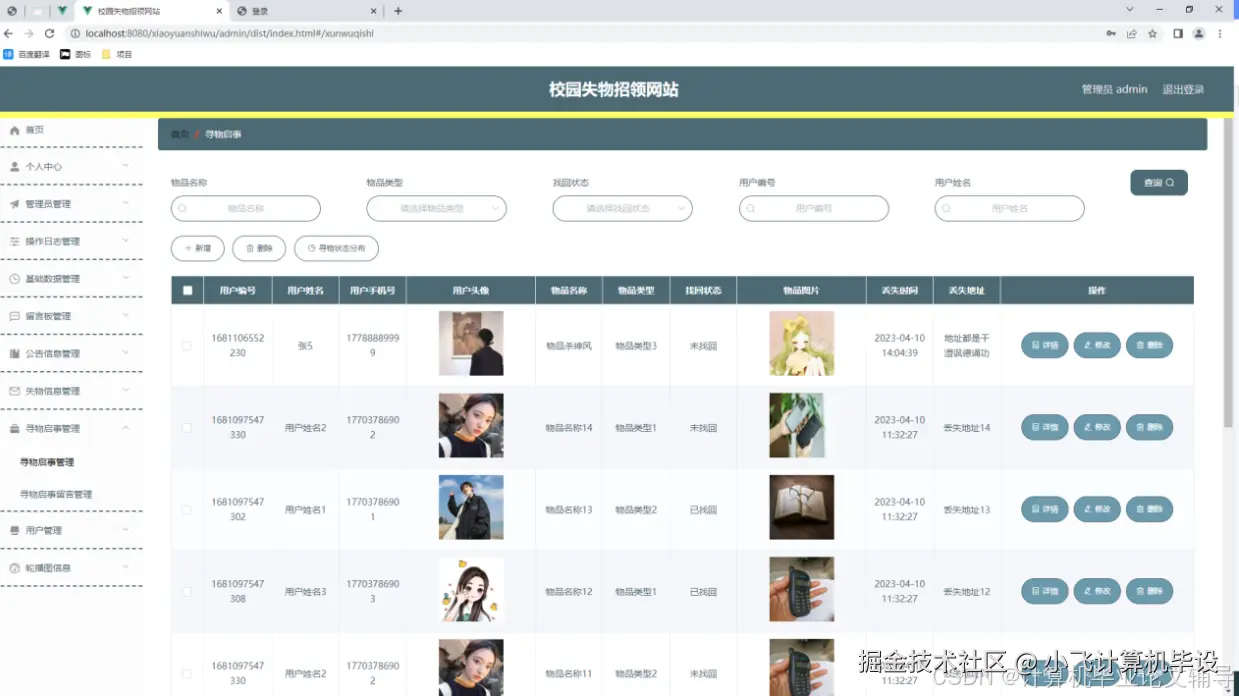Click the 寻物状态分布 chart button
Viewport: 1239px width, 696px height.
(337, 248)
